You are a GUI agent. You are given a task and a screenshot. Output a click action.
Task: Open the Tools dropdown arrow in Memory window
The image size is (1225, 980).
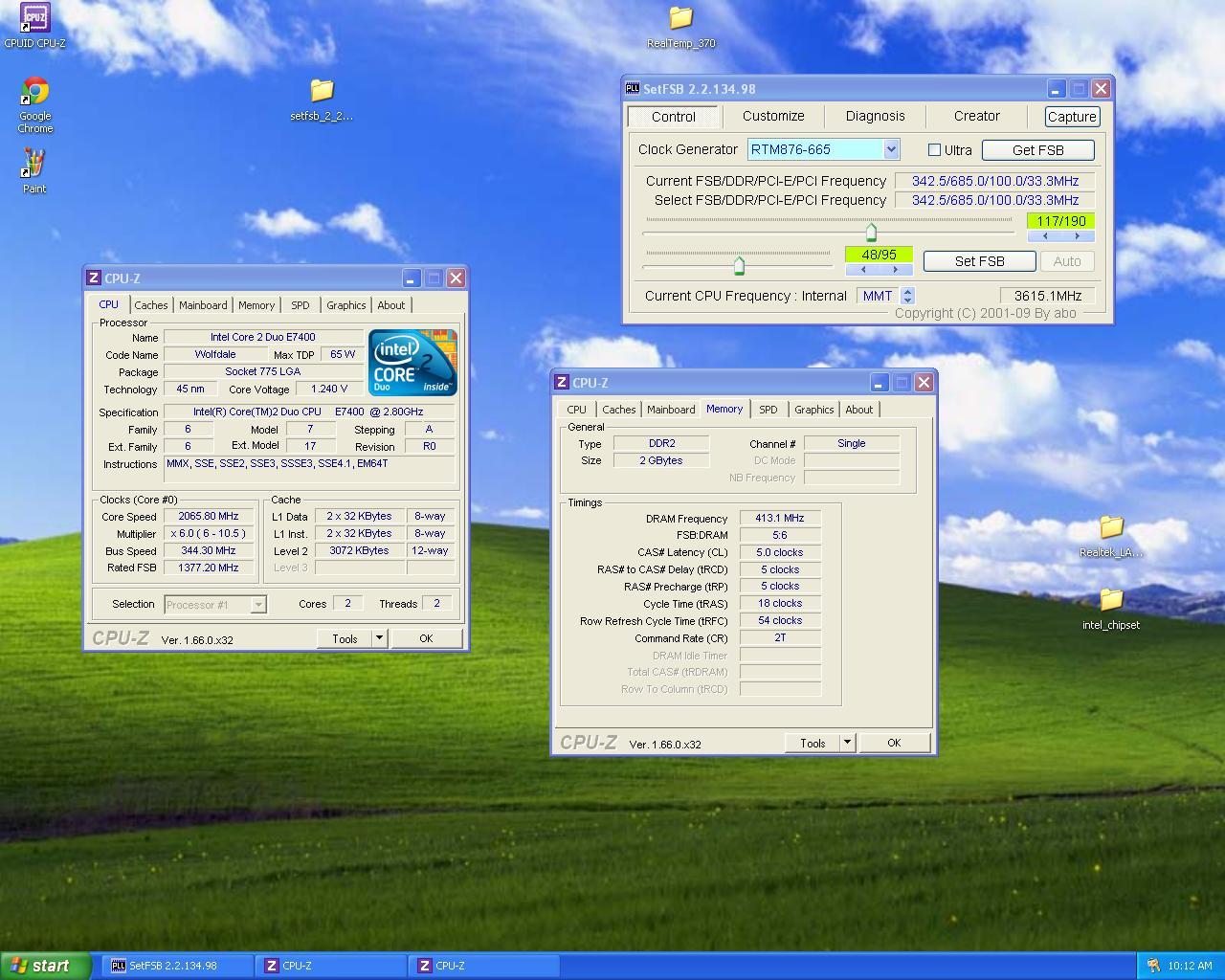847,743
